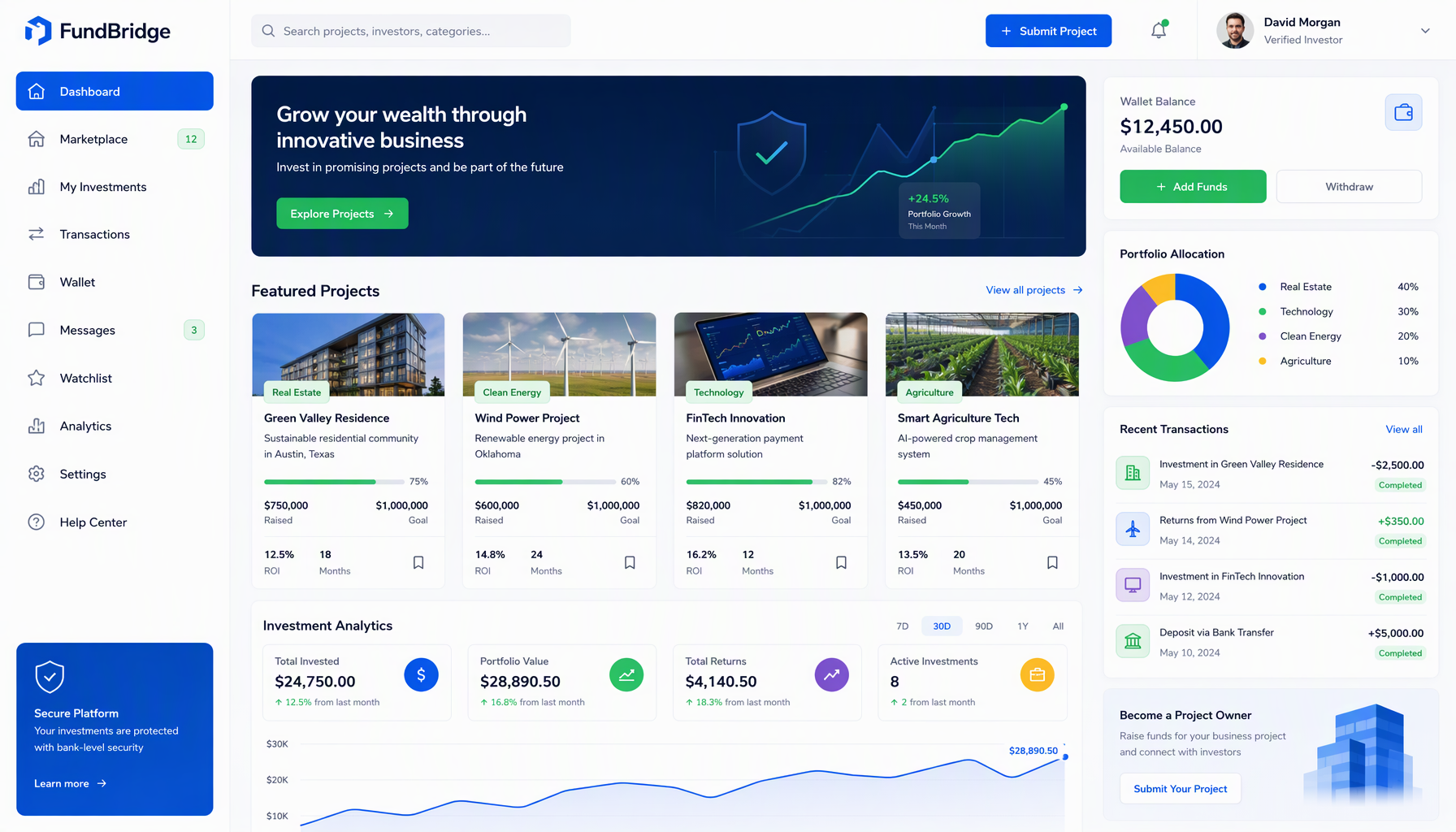Bookmark the Wind Power Project
This screenshot has width=1456, height=832.
coord(630,562)
